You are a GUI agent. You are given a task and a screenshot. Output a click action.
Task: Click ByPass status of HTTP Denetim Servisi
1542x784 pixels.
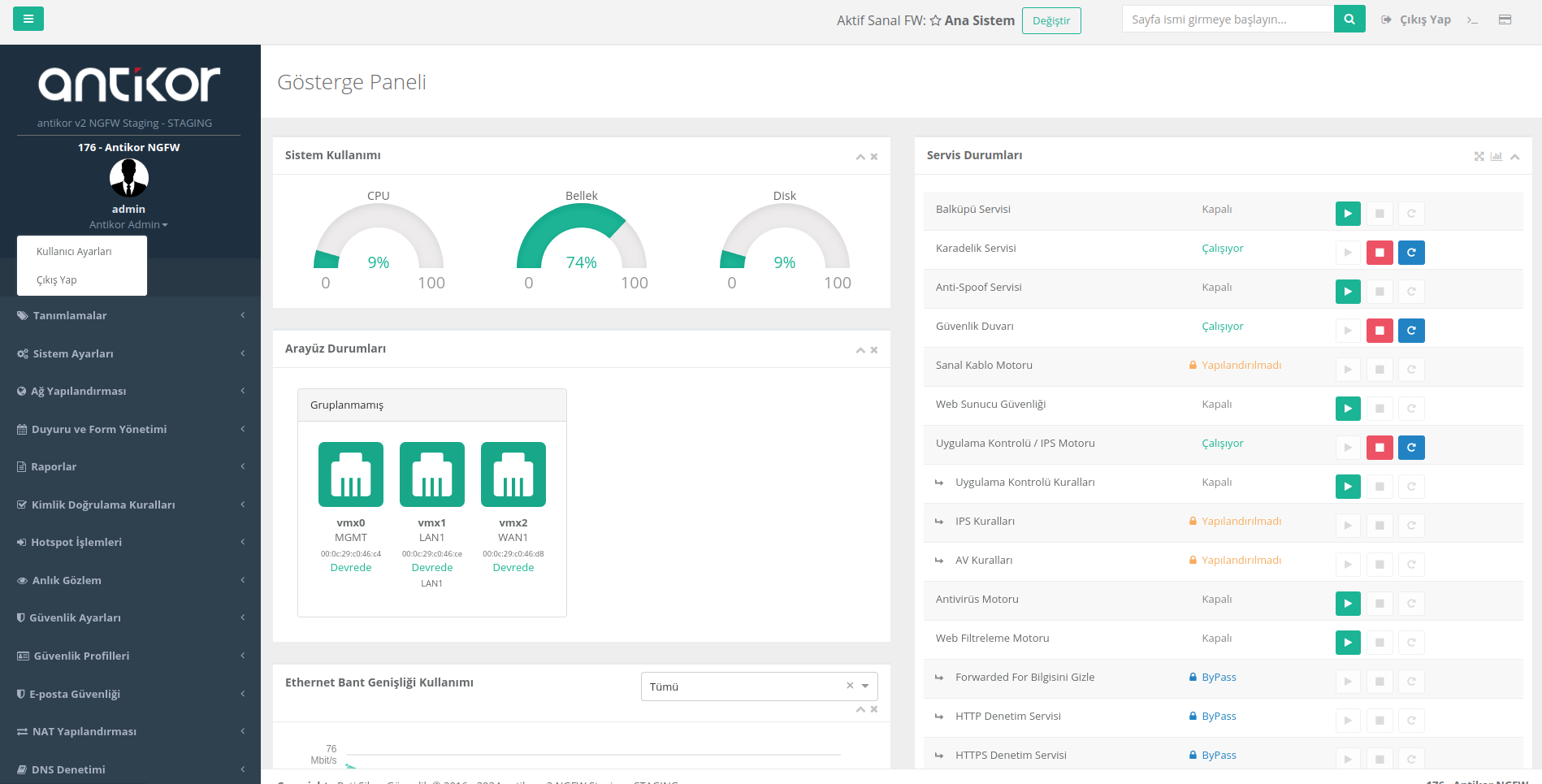[x=1213, y=716]
